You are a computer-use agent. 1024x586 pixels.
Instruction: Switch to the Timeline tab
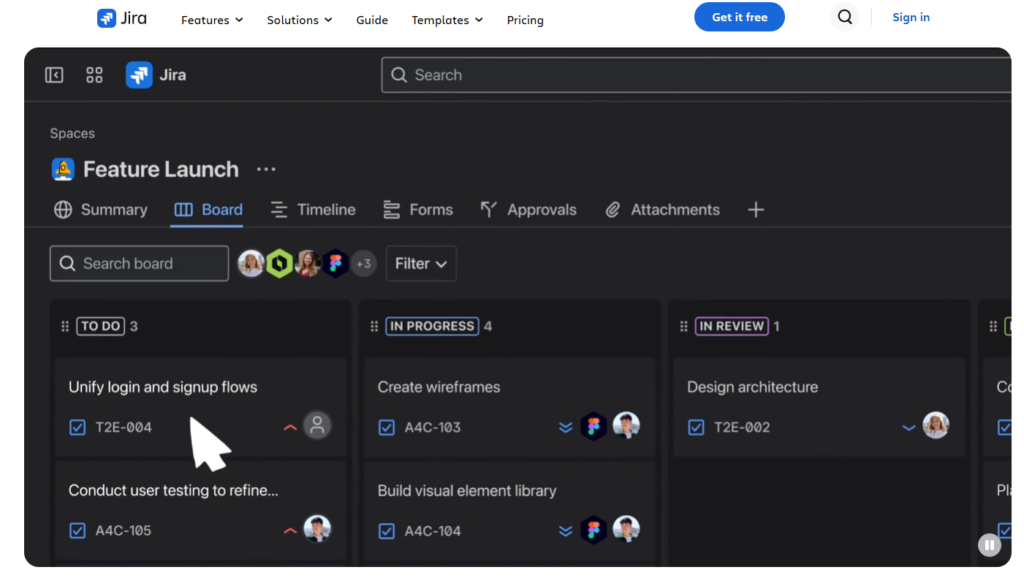click(x=313, y=210)
